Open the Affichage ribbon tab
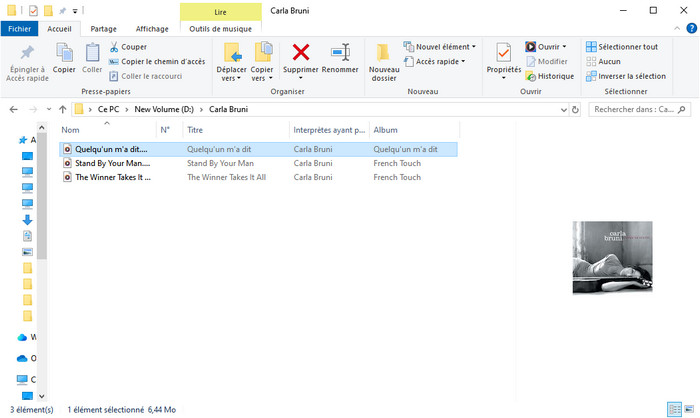 click(x=152, y=29)
